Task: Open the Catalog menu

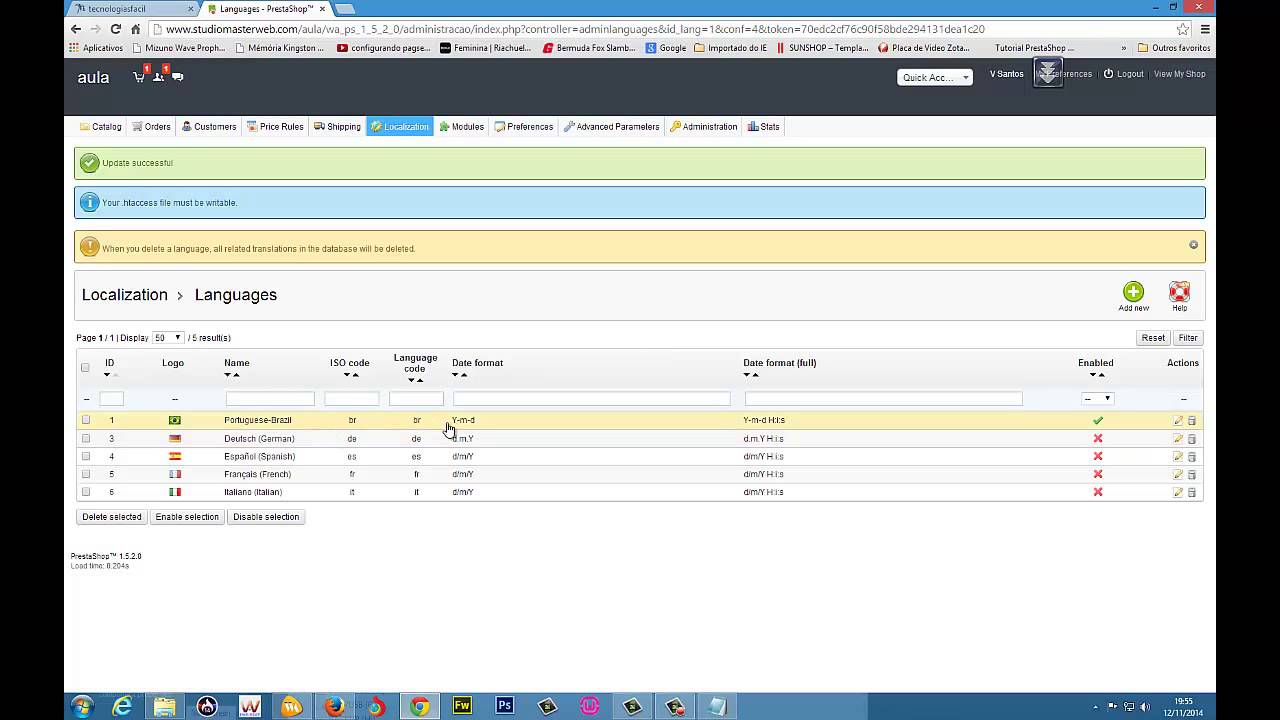Action: coord(100,127)
